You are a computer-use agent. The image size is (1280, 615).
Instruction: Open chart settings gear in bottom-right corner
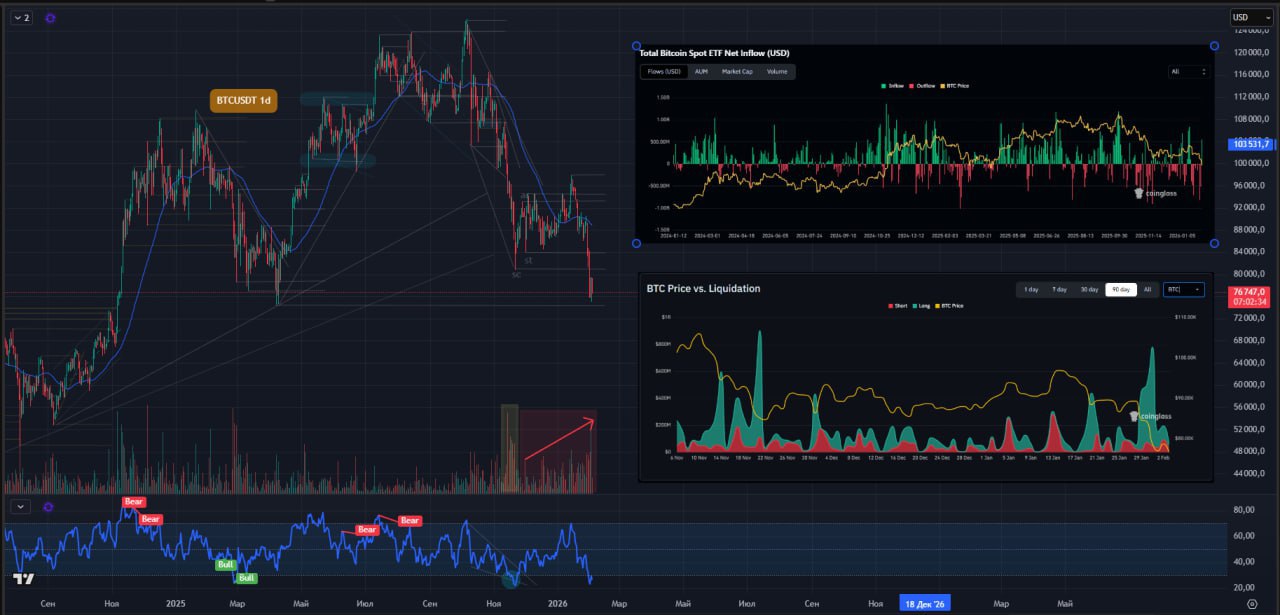coord(1252,604)
